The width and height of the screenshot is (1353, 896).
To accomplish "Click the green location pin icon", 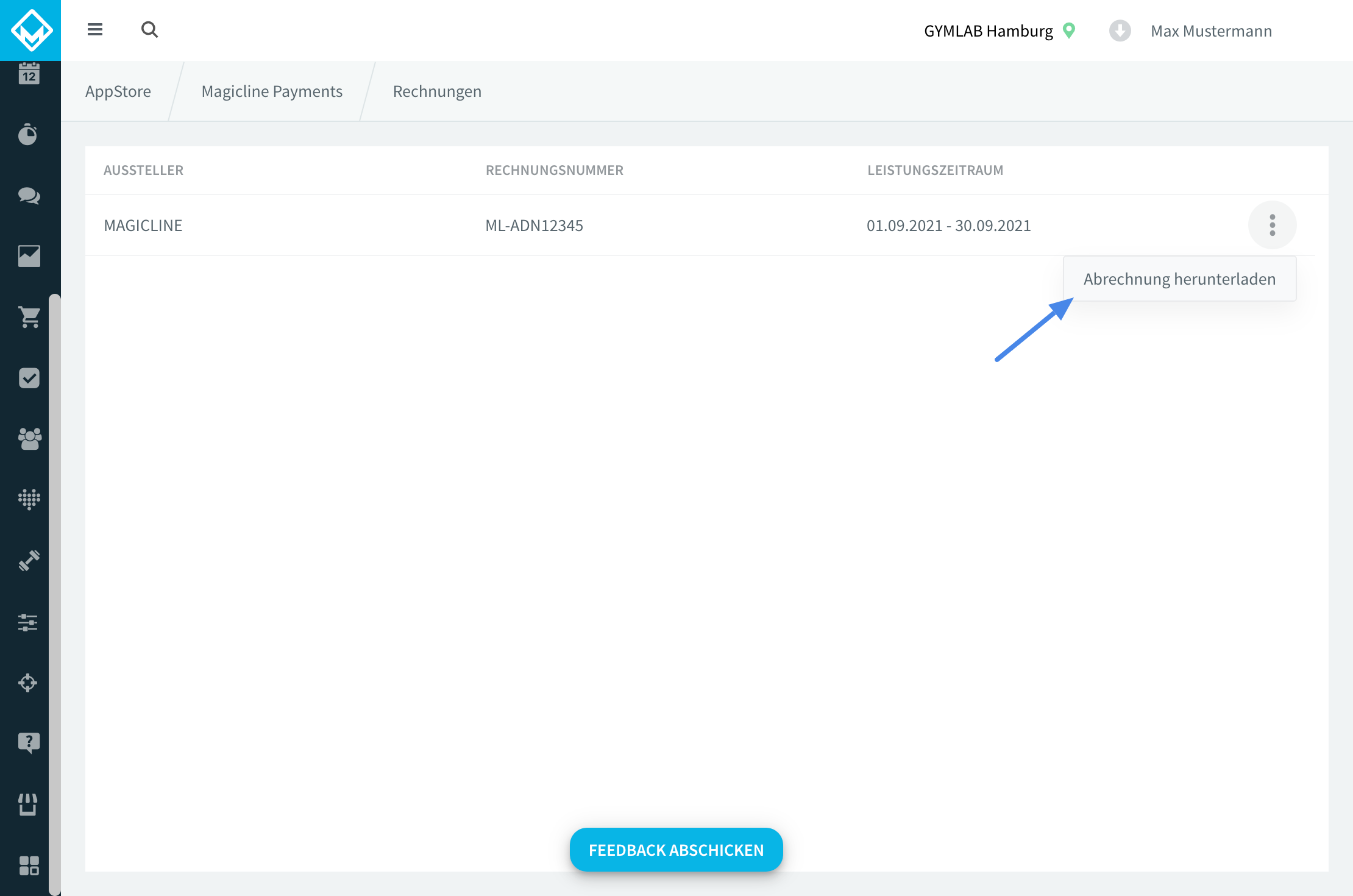I will (x=1069, y=30).
